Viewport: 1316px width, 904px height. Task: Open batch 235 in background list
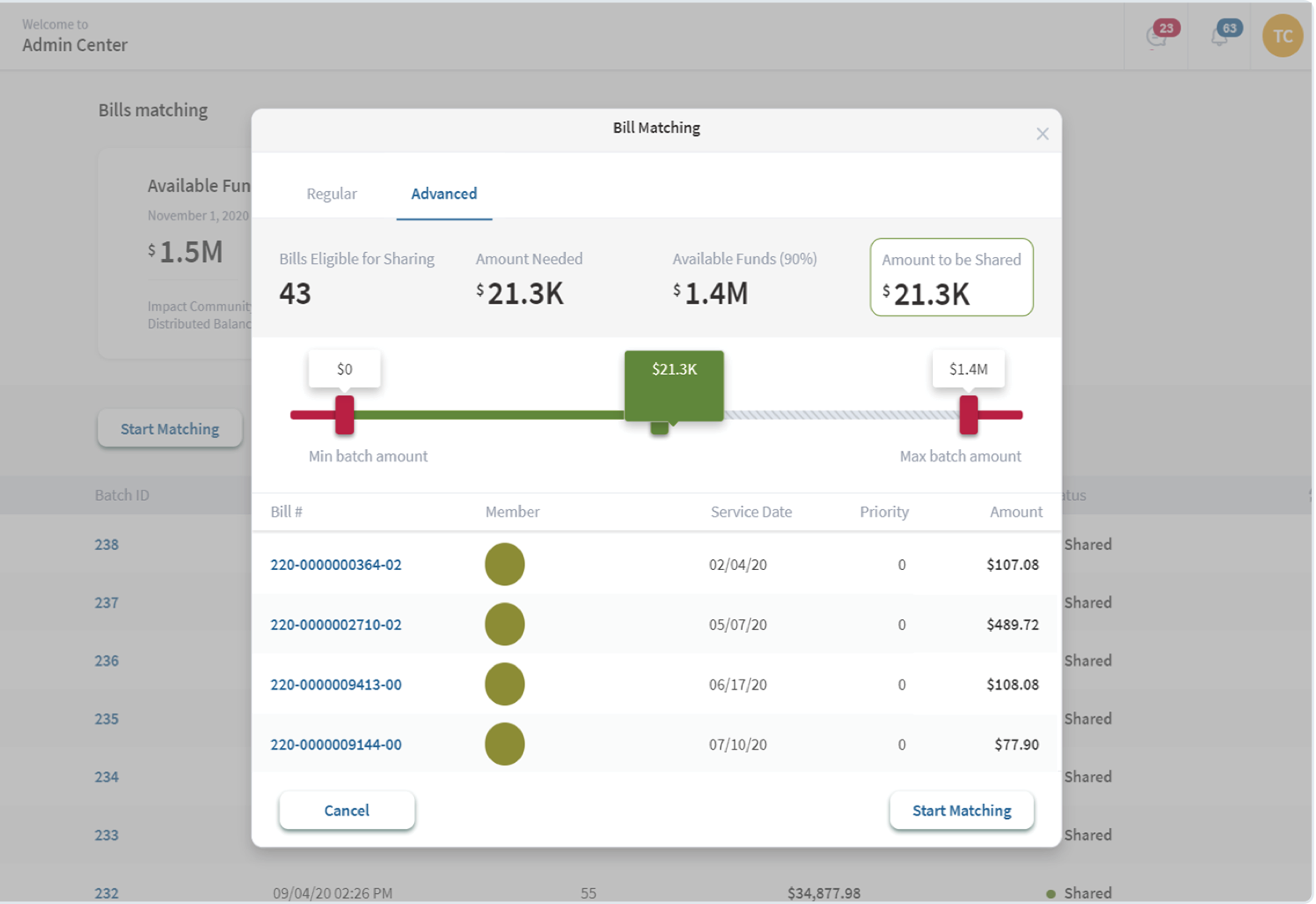(106, 719)
